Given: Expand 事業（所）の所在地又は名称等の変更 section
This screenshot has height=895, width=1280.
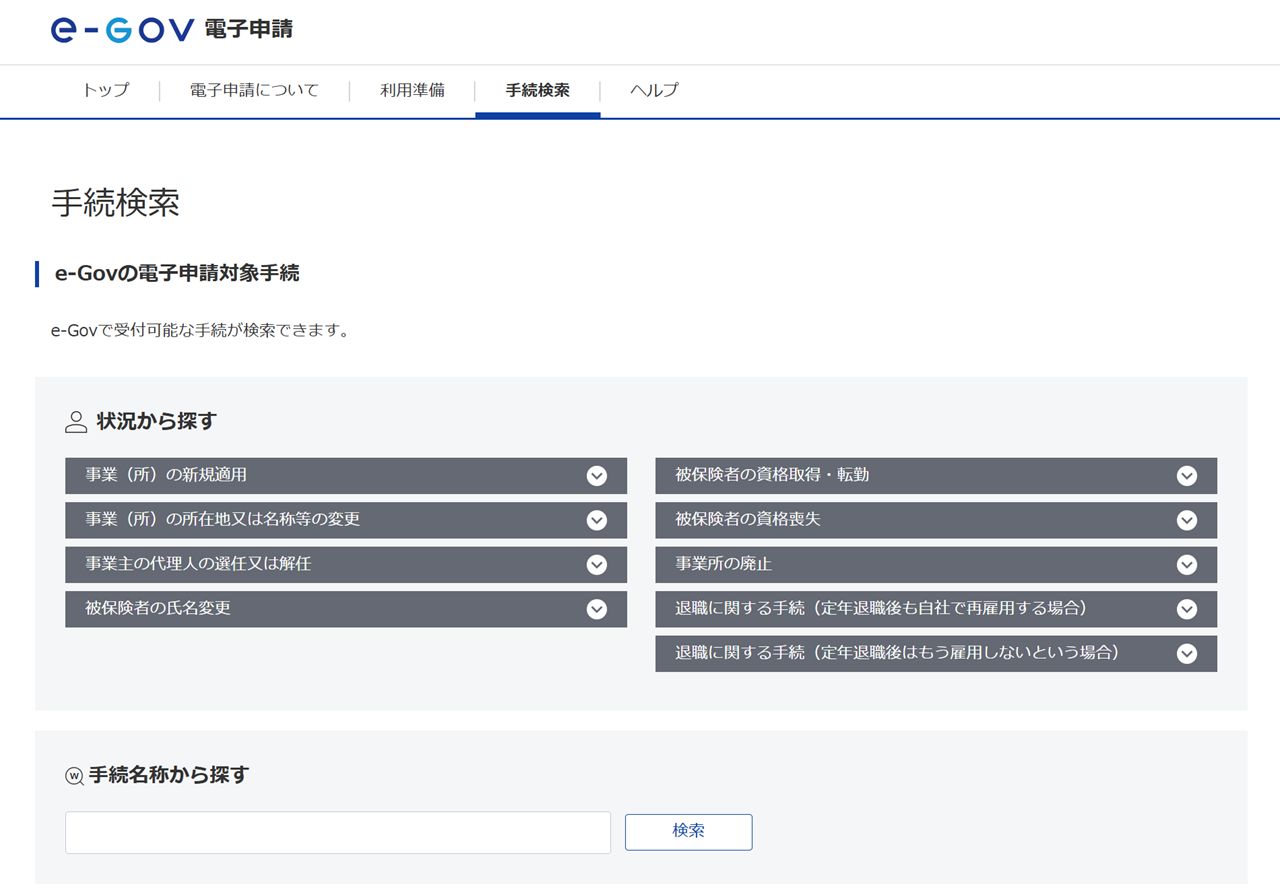Looking at the screenshot, I should pos(346,520).
